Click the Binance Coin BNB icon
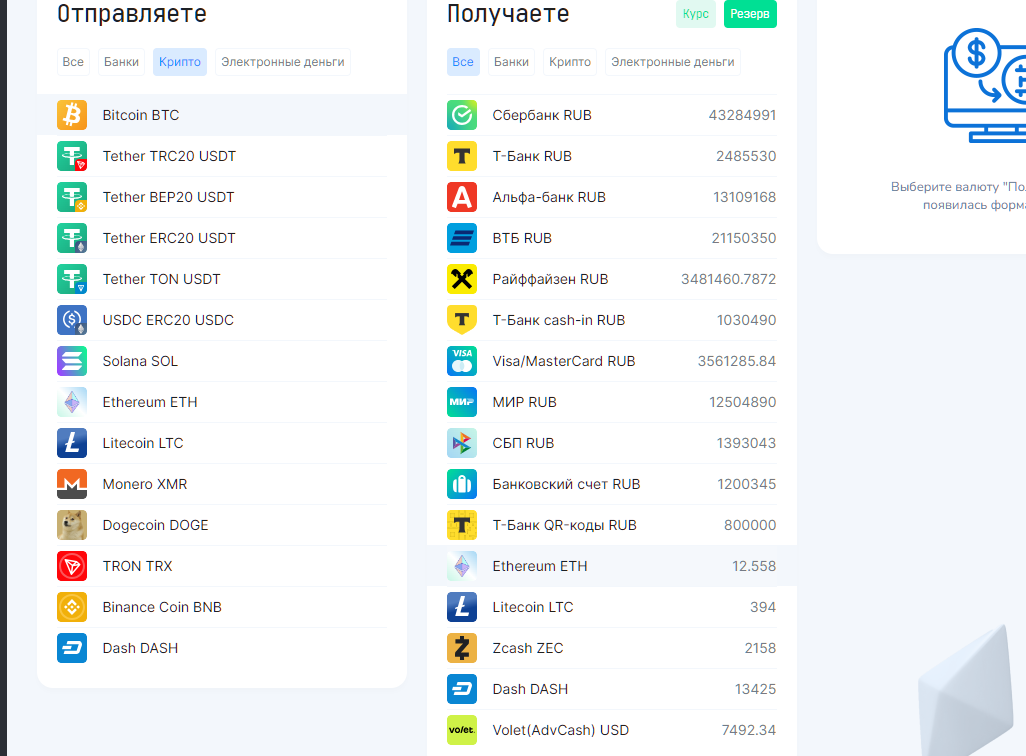 point(72,607)
